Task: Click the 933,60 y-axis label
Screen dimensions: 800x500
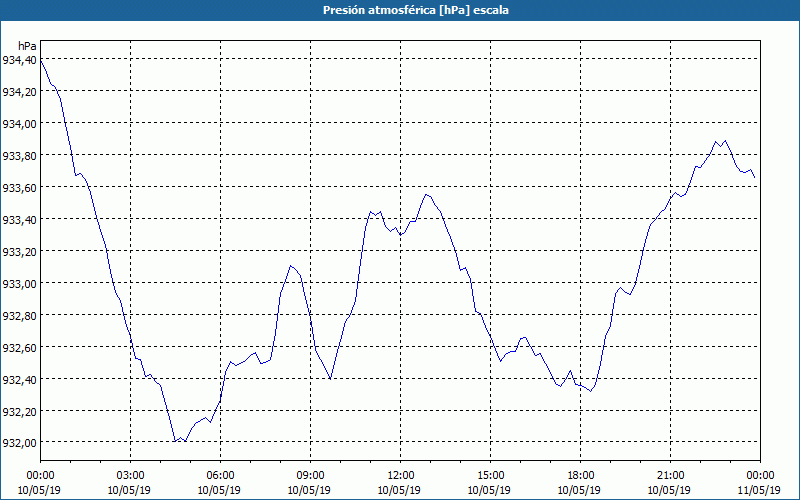Action: click(19, 188)
